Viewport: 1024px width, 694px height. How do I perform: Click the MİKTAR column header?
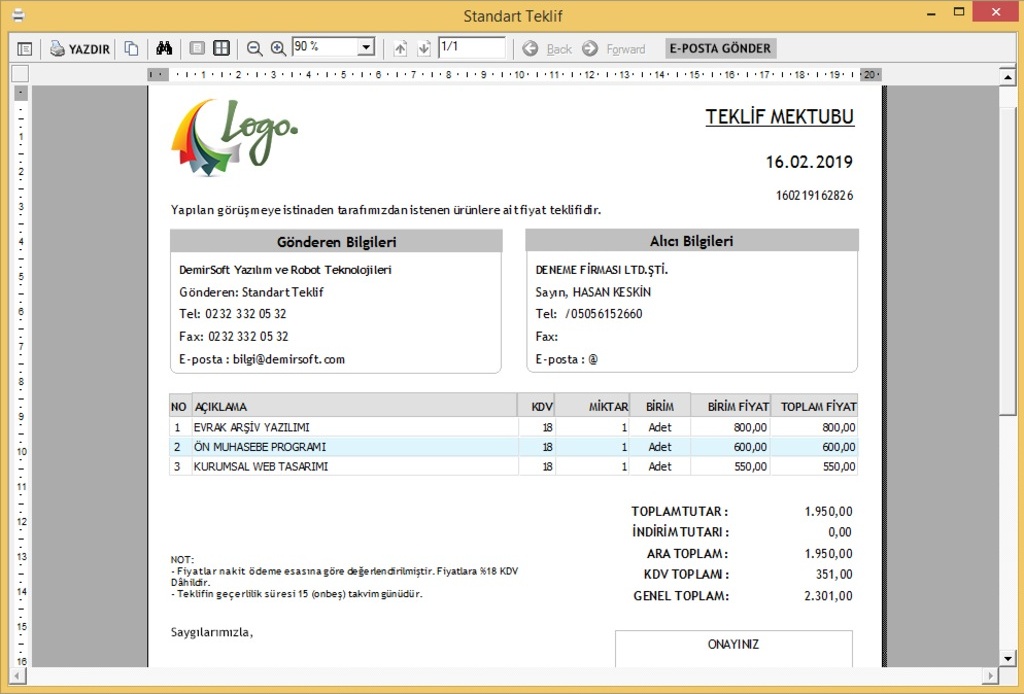(592, 406)
